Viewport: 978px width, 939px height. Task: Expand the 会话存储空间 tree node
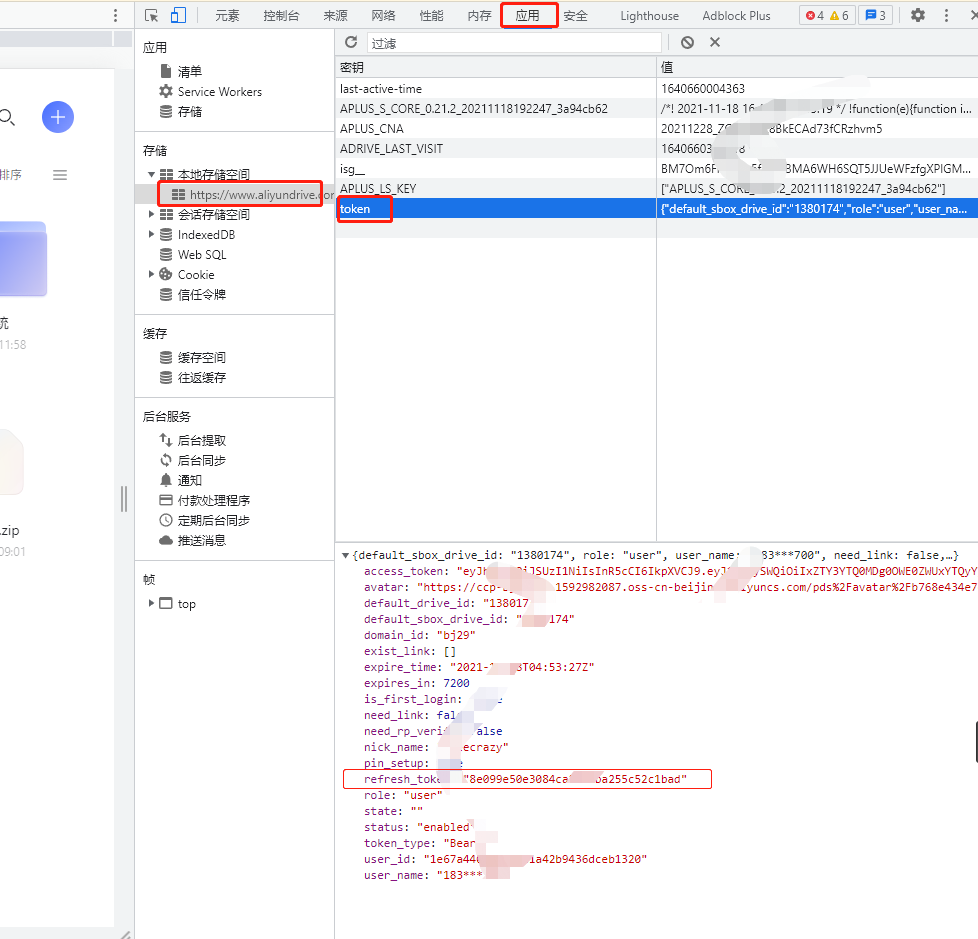point(152,215)
